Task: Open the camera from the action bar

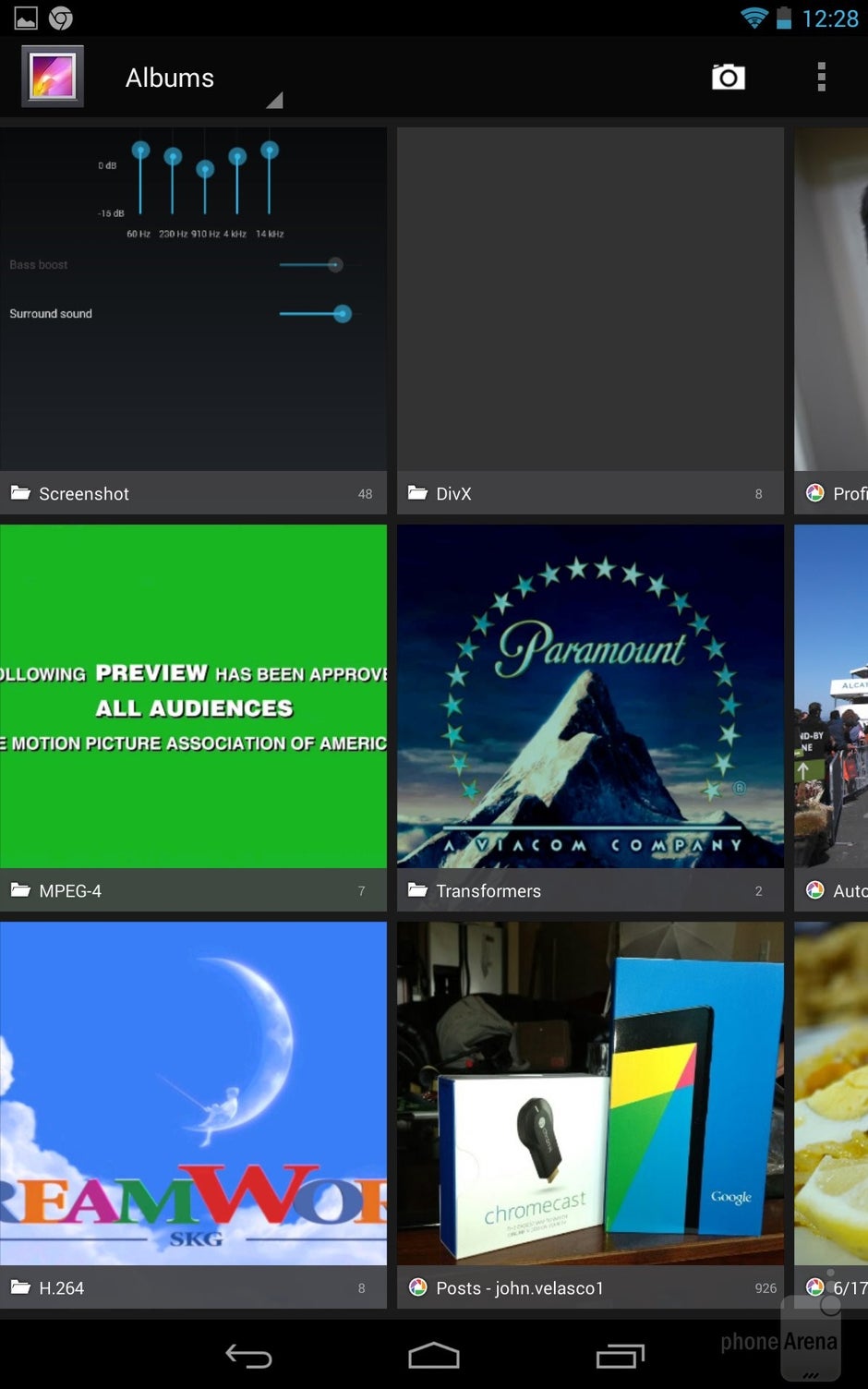Action: coord(728,78)
